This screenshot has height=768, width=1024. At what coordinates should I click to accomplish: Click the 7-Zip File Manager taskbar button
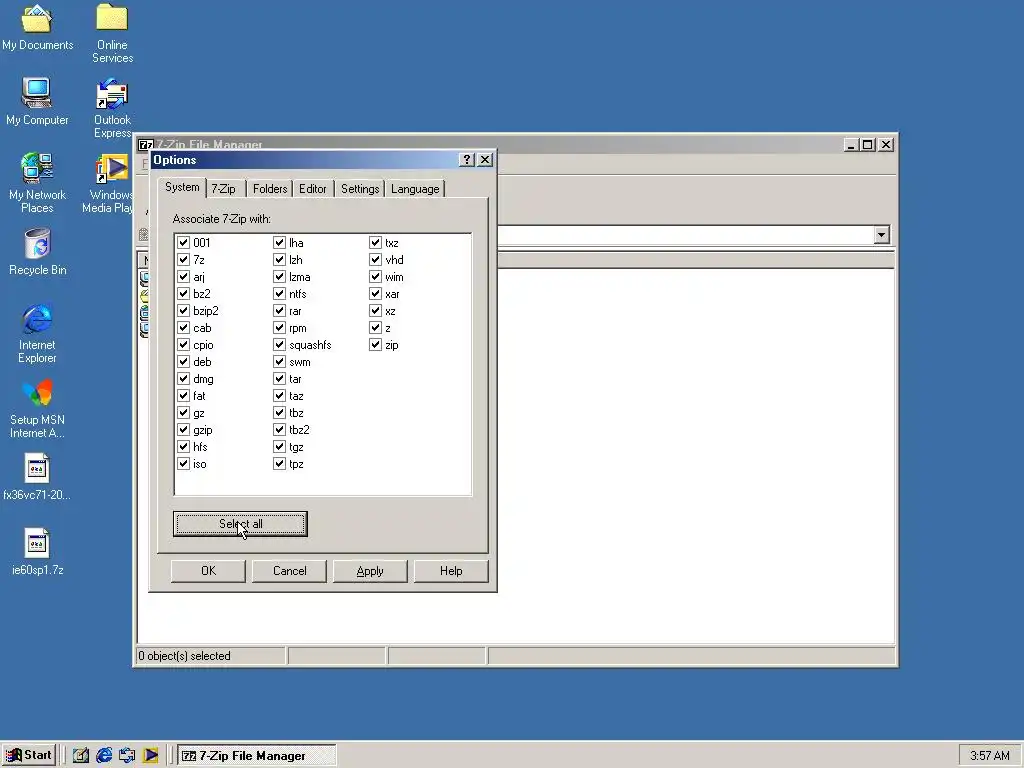coord(257,756)
